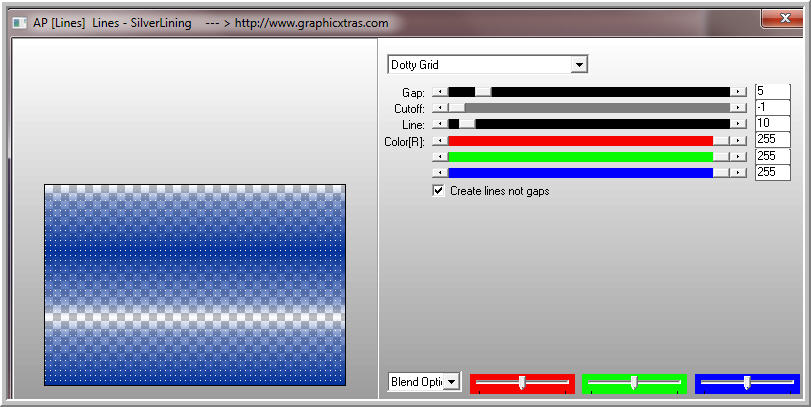Click the green value field showing 255
811x407 pixels.
(x=773, y=156)
